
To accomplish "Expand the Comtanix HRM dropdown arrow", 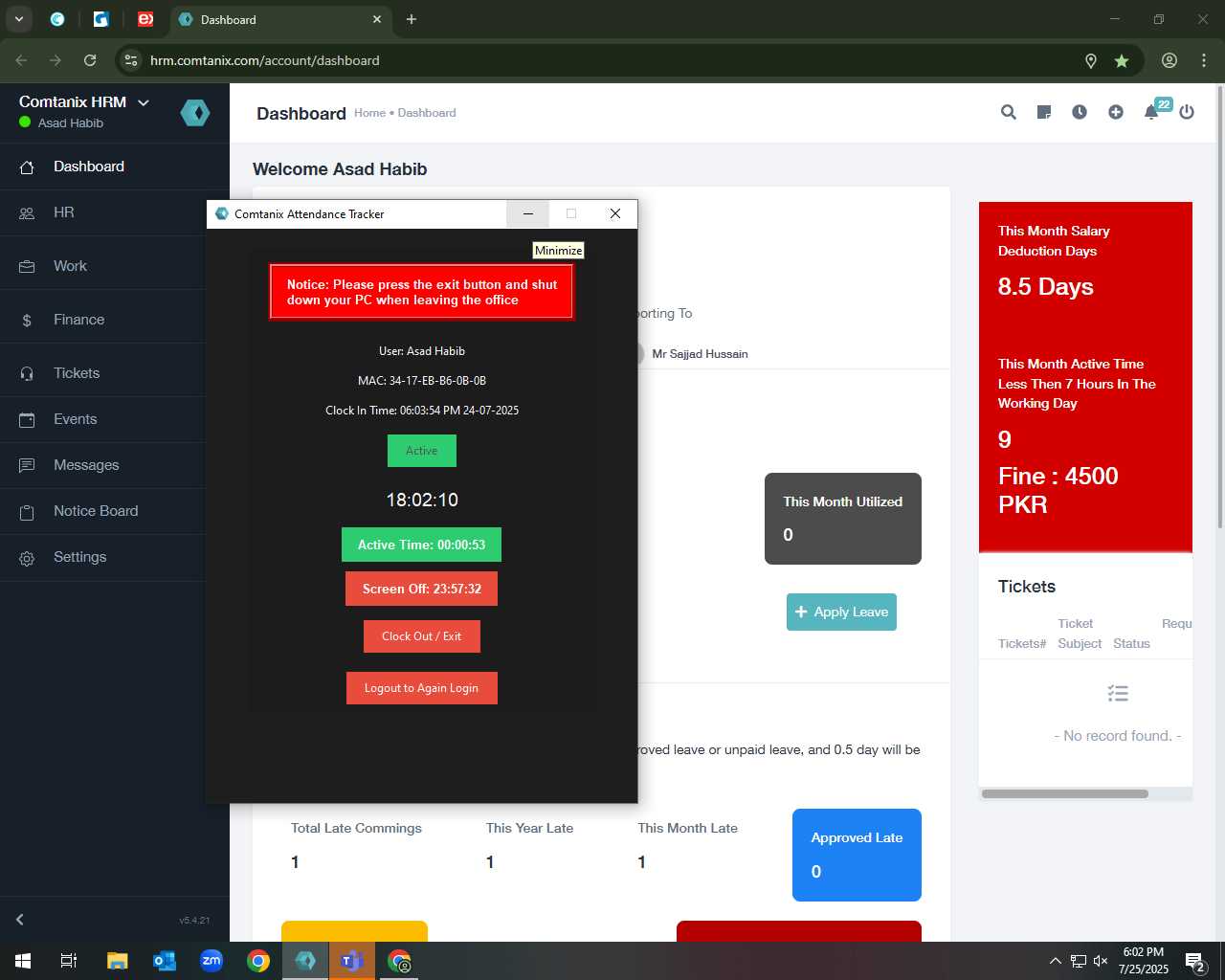I will pyautogui.click(x=144, y=102).
